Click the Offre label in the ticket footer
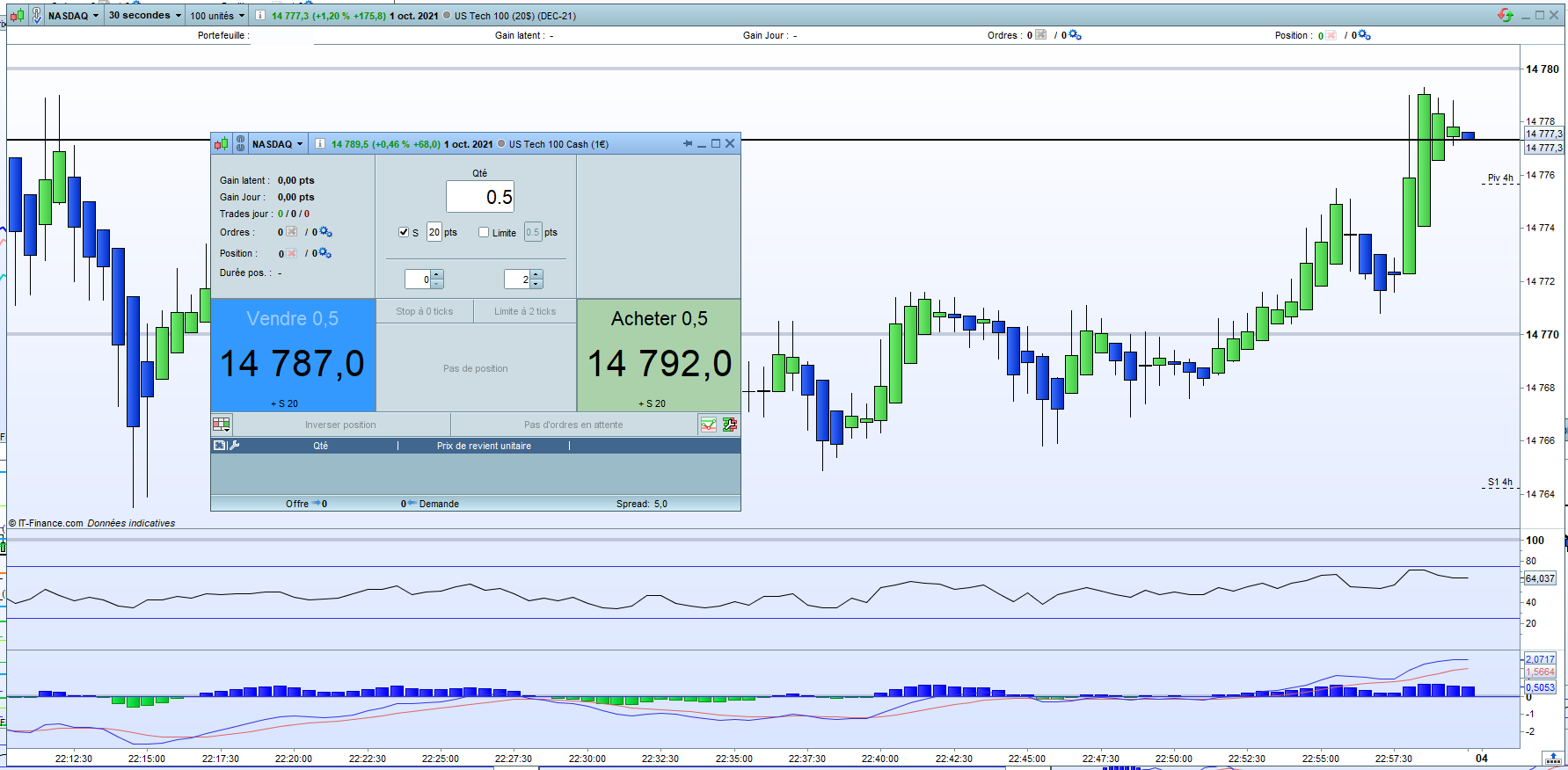1568x770 pixels. (x=297, y=504)
